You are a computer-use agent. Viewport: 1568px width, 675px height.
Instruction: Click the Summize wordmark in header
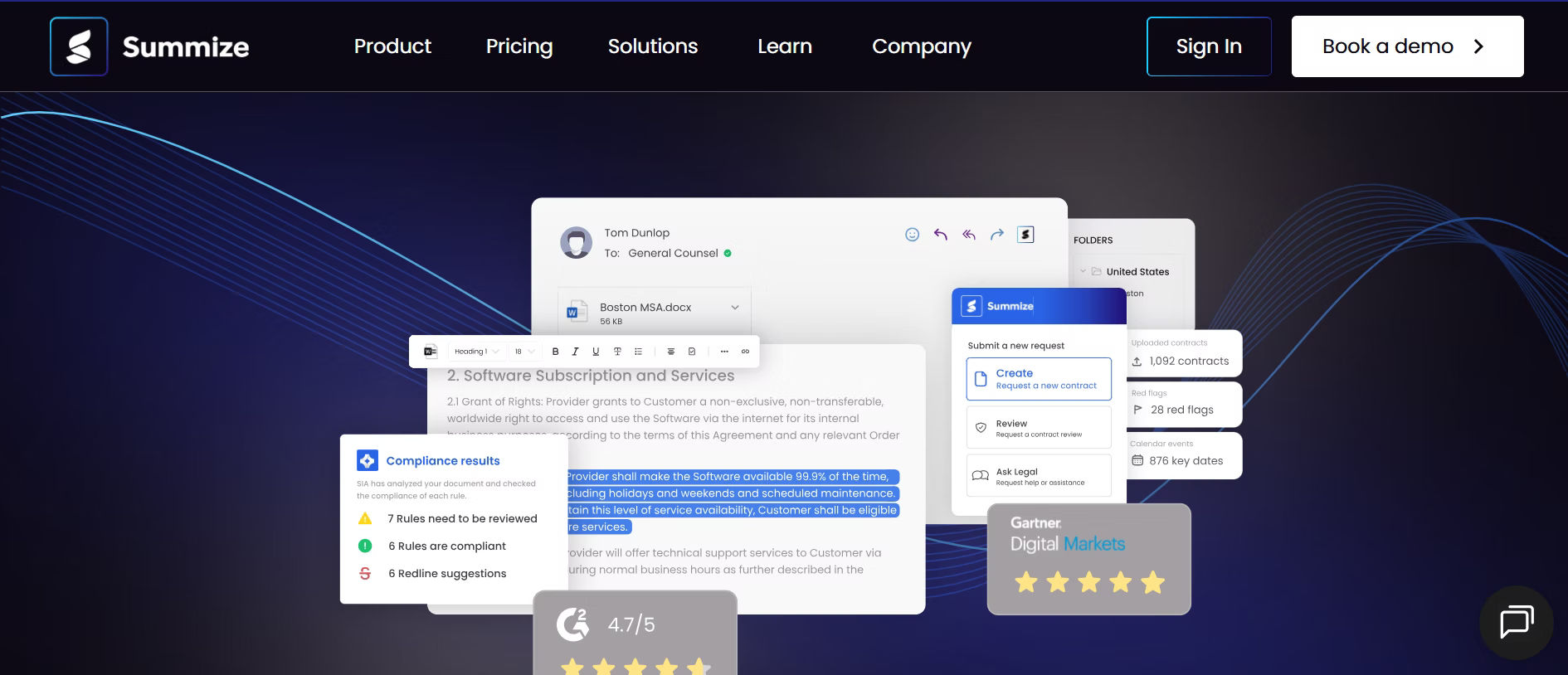click(x=186, y=47)
